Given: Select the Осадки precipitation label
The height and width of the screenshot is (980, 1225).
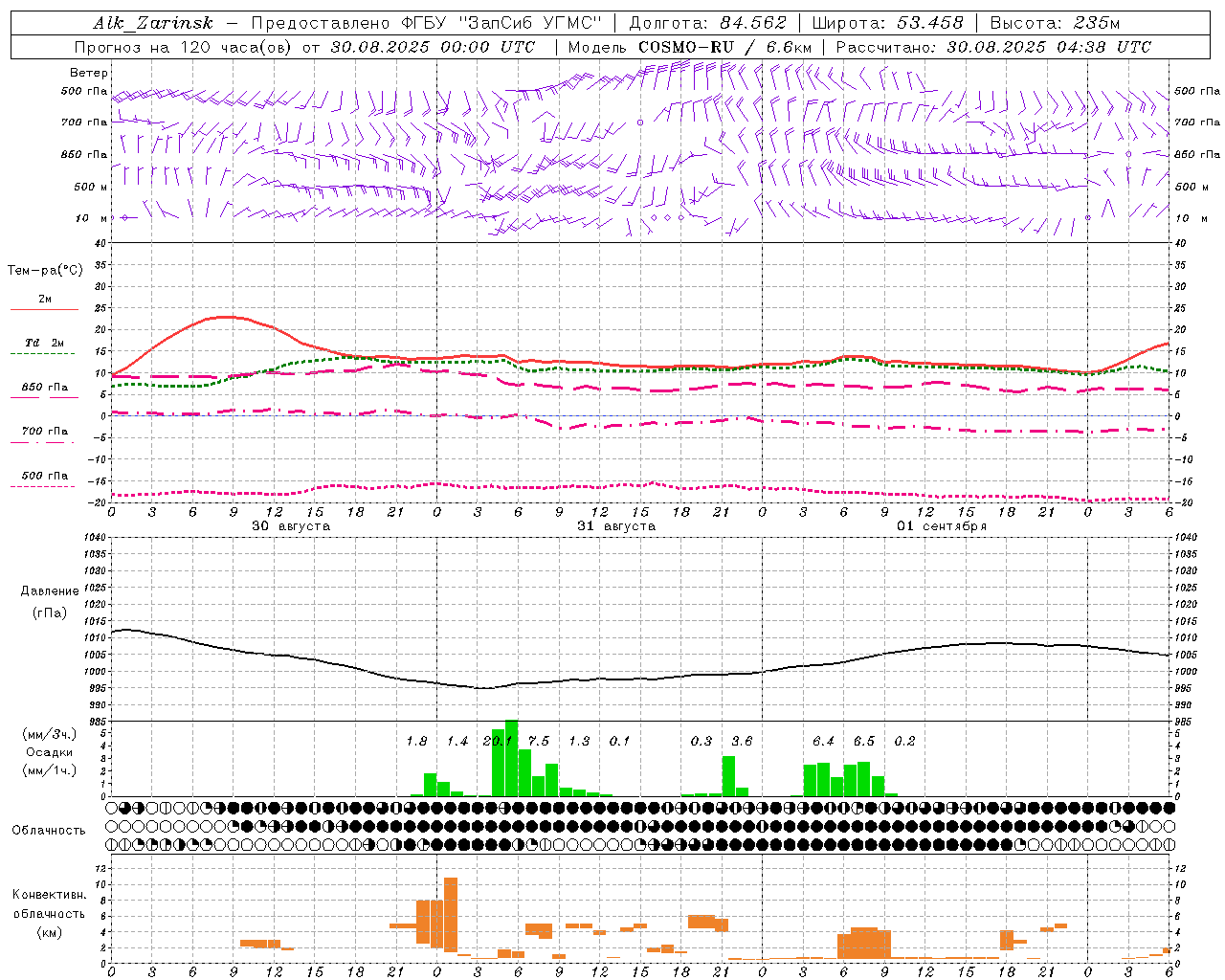Looking at the screenshot, I should [x=49, y=752].
